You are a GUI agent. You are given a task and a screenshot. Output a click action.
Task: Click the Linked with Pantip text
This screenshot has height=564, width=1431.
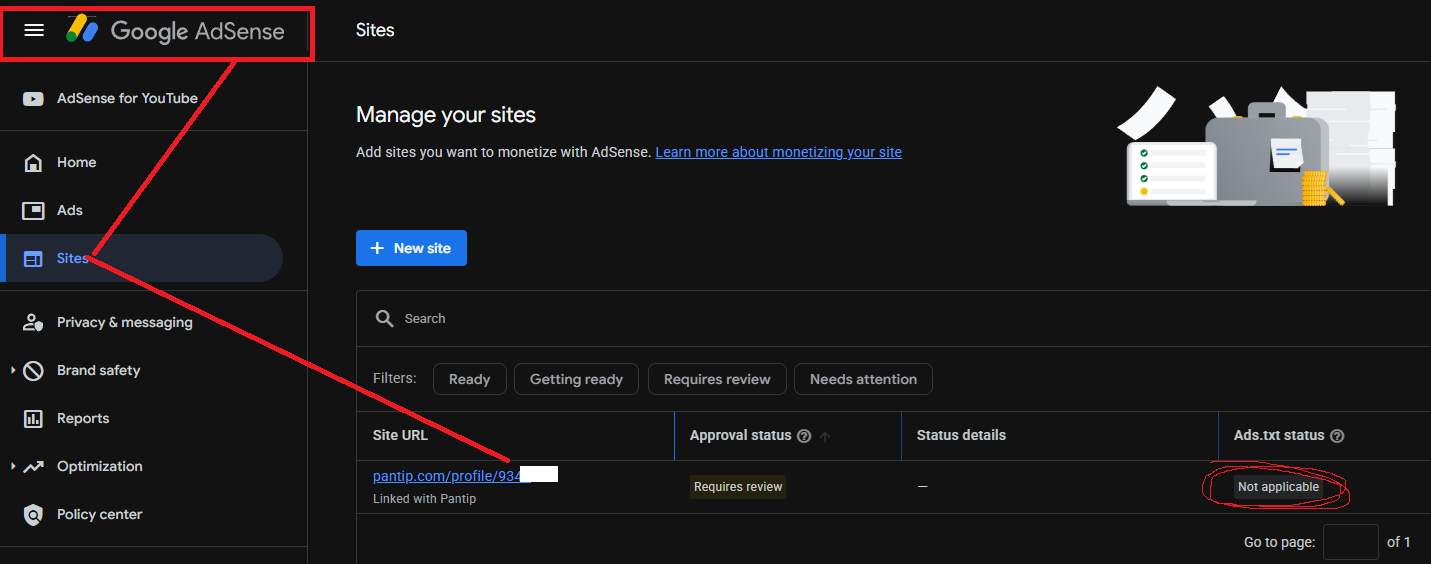coord(424,498)
